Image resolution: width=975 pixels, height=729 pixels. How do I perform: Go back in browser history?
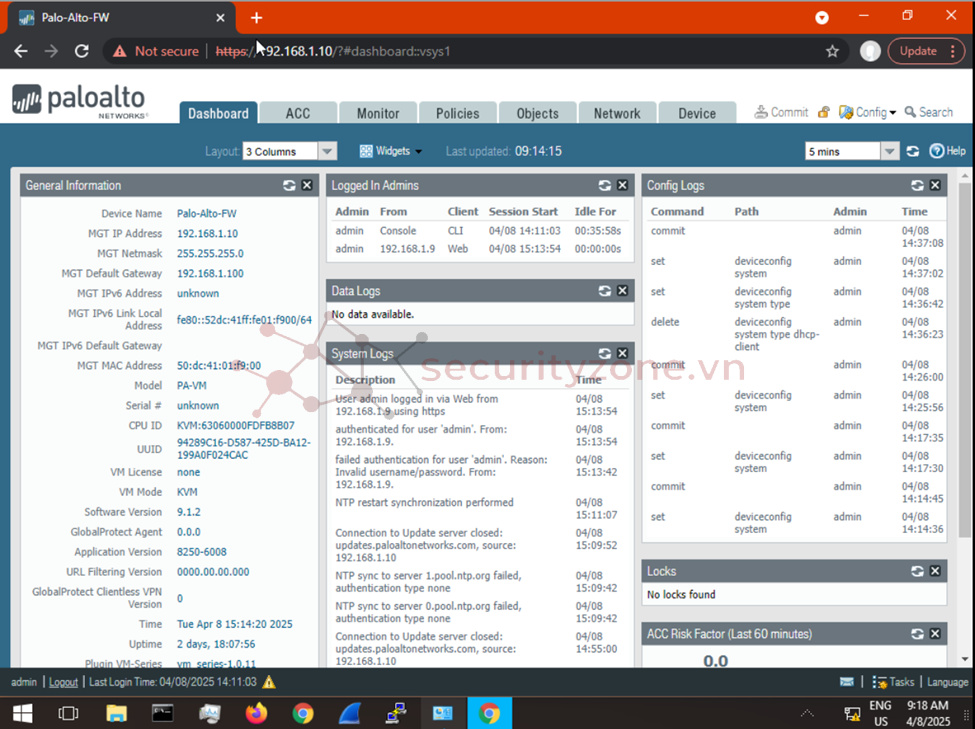pos(21,51)
